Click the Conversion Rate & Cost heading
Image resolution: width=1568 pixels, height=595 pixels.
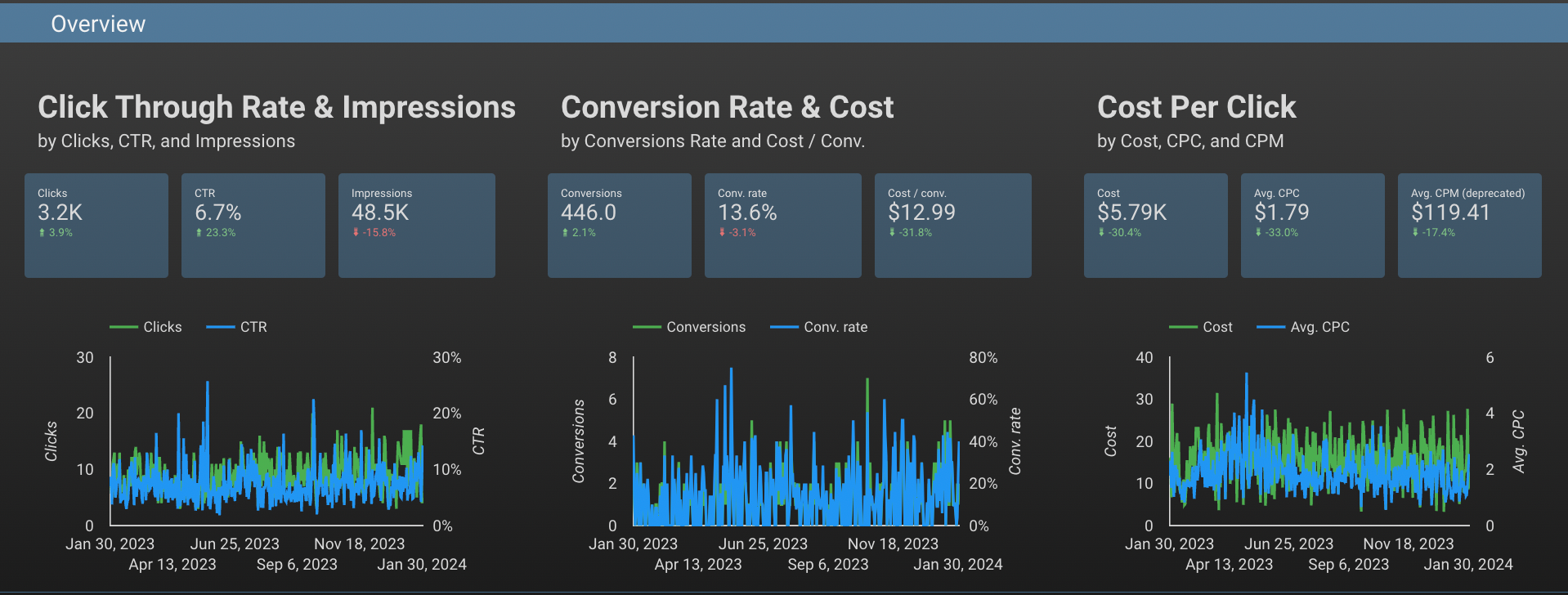click(x=727, y=107)
